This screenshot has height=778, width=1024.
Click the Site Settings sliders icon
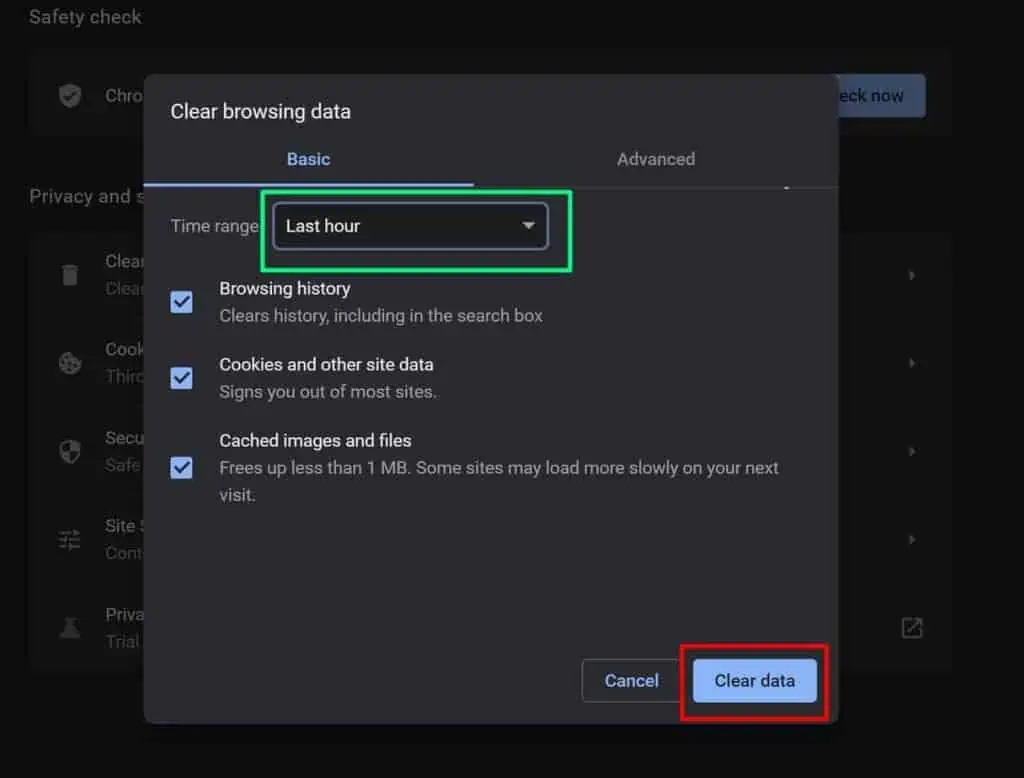(x=70, y=540)
